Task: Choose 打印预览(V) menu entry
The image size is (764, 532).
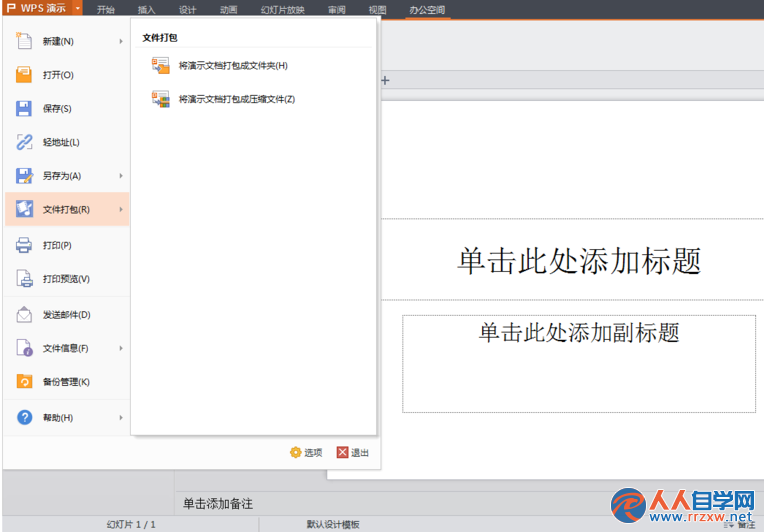Action: [67, 279]
